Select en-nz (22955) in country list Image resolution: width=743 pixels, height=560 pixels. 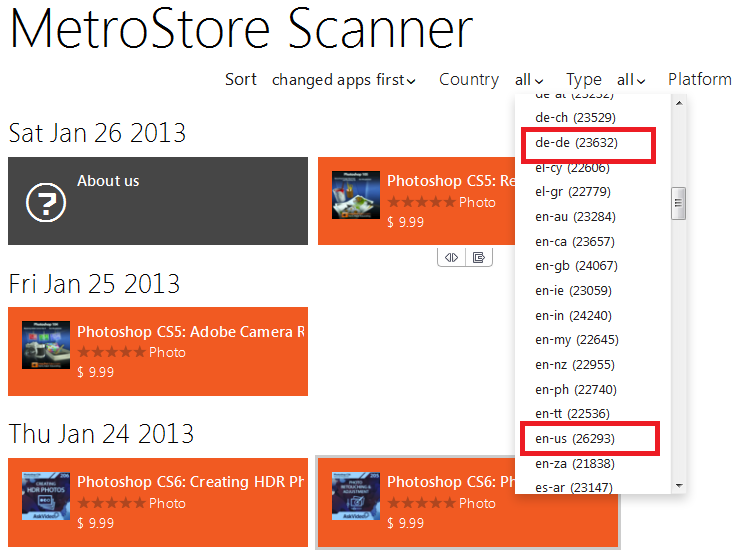[575, 365]
